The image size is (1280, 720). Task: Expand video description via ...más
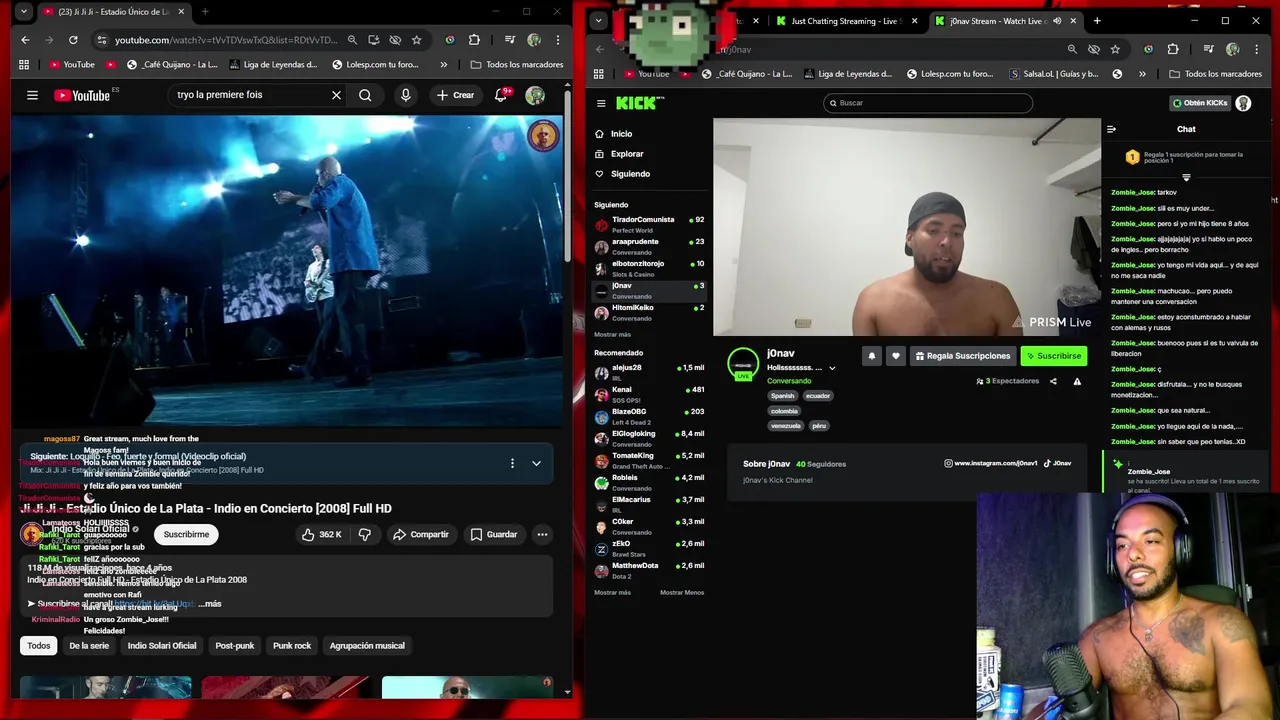coord(210,604)
